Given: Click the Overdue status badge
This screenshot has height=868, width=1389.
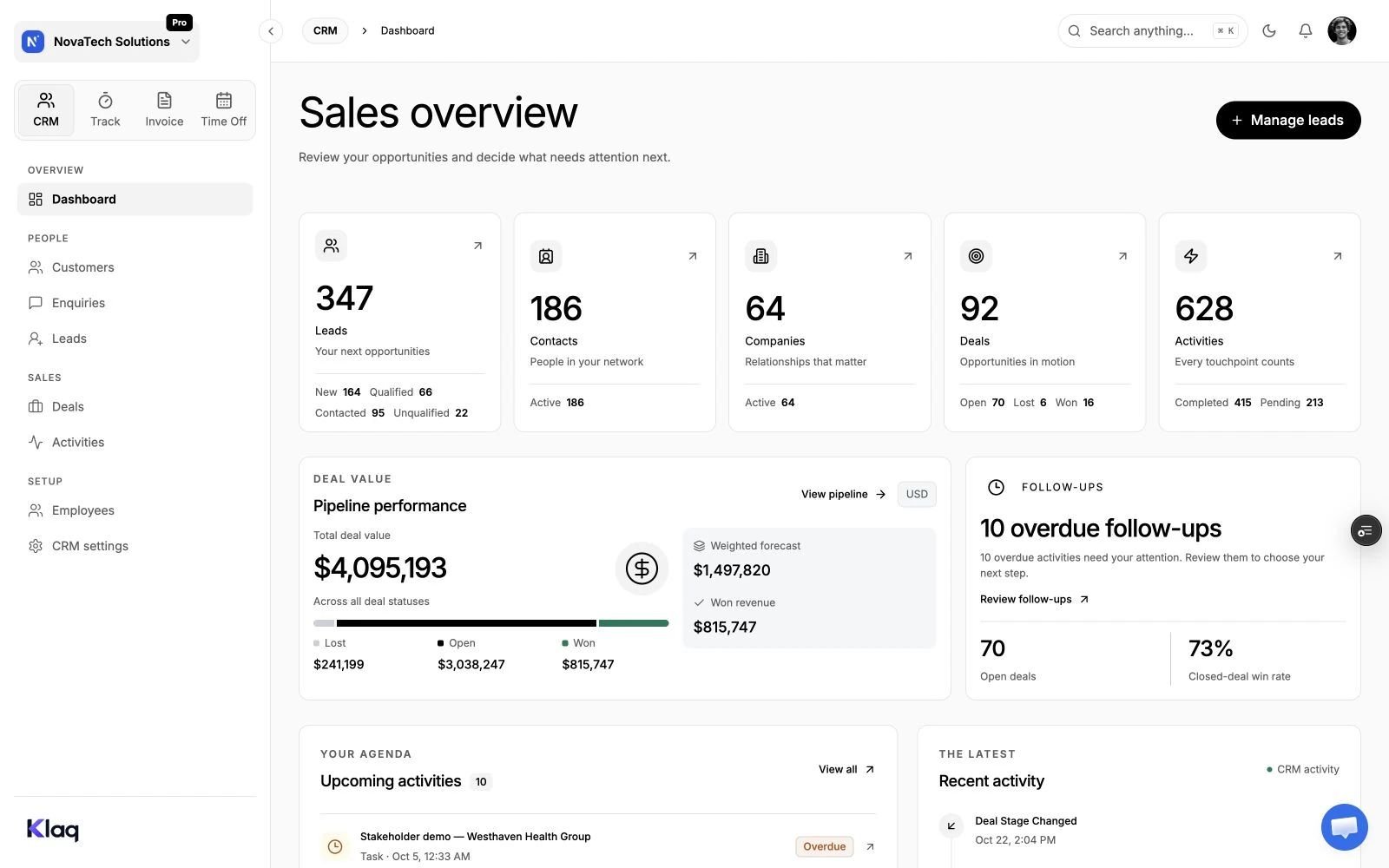Looking at the screenshot, I should click(825, 846).
